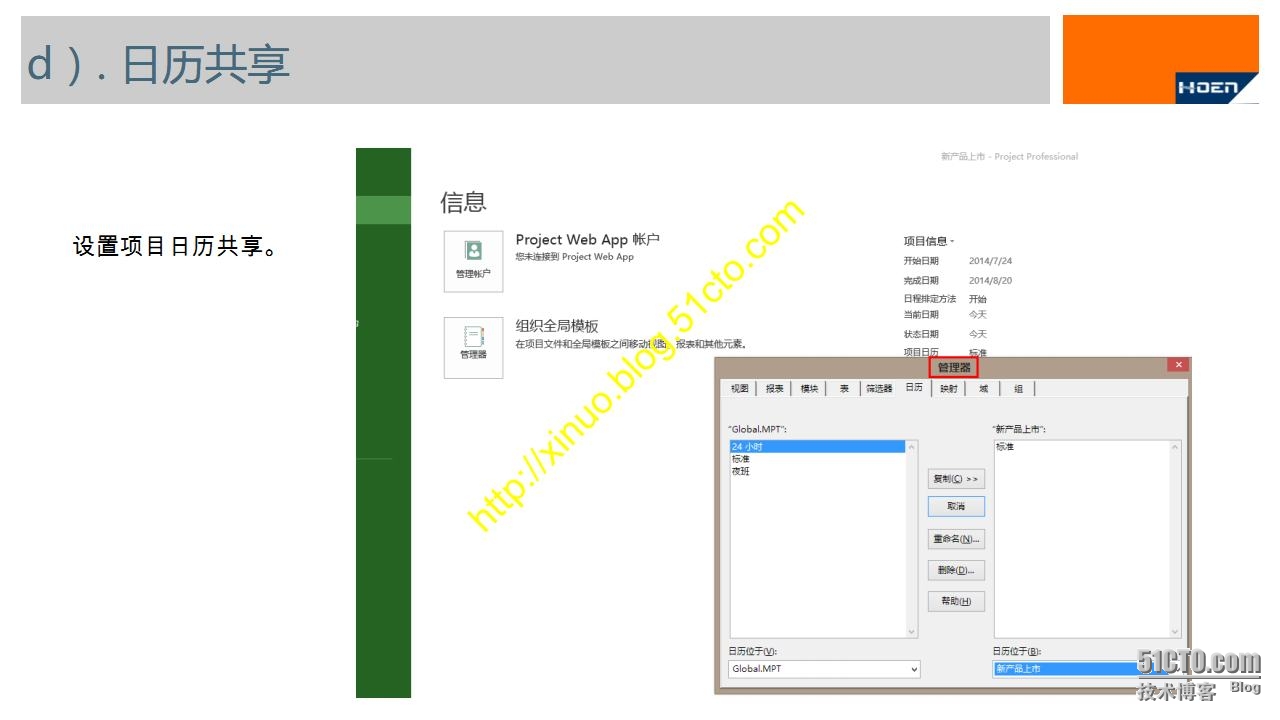Click the 当前日期 value 今天
The width and height of the screenshot is (1280, 720).
977,315
